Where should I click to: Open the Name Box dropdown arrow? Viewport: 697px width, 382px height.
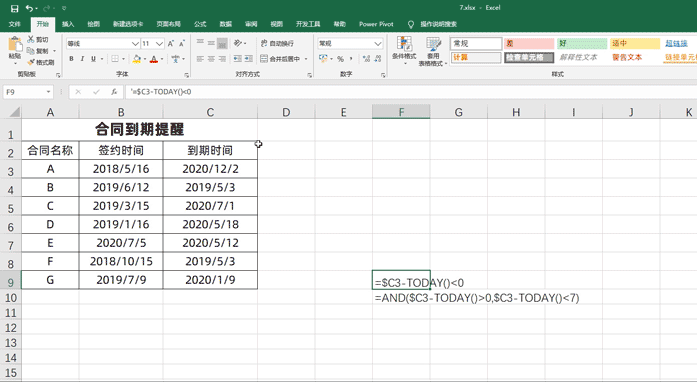coord(48,92)
